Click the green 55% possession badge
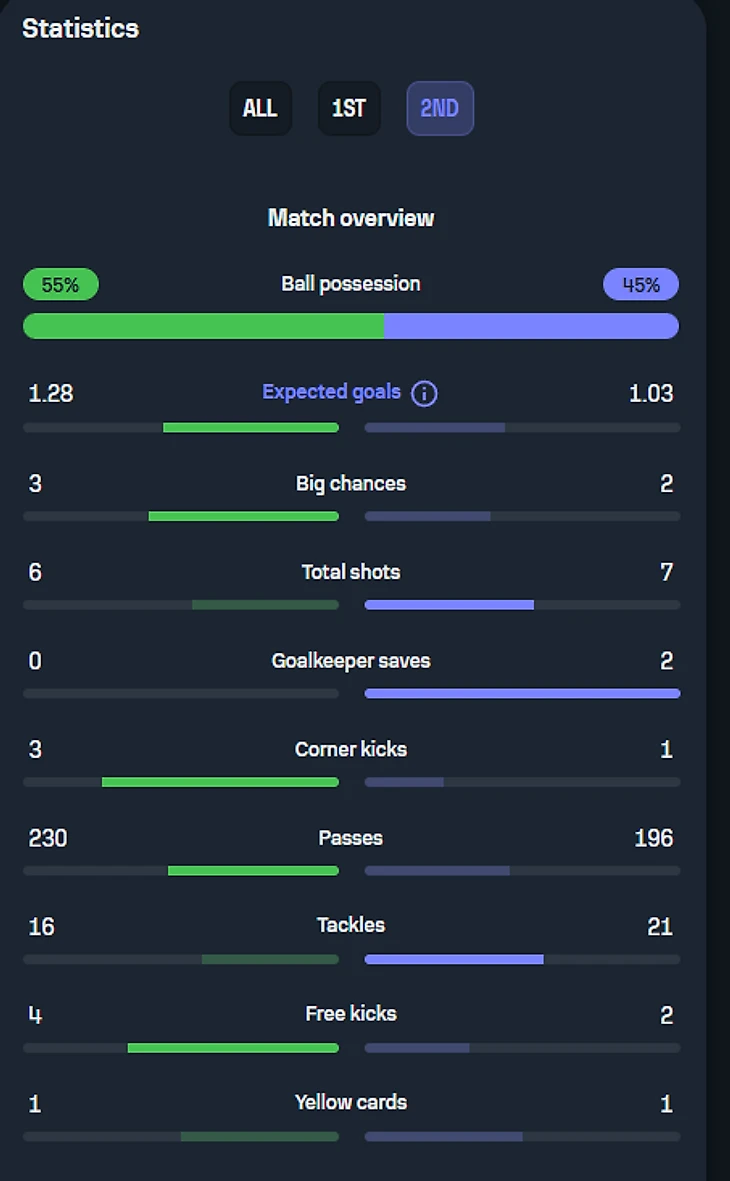The width and height of the screenshot is (730, 1181). (60, 285)
